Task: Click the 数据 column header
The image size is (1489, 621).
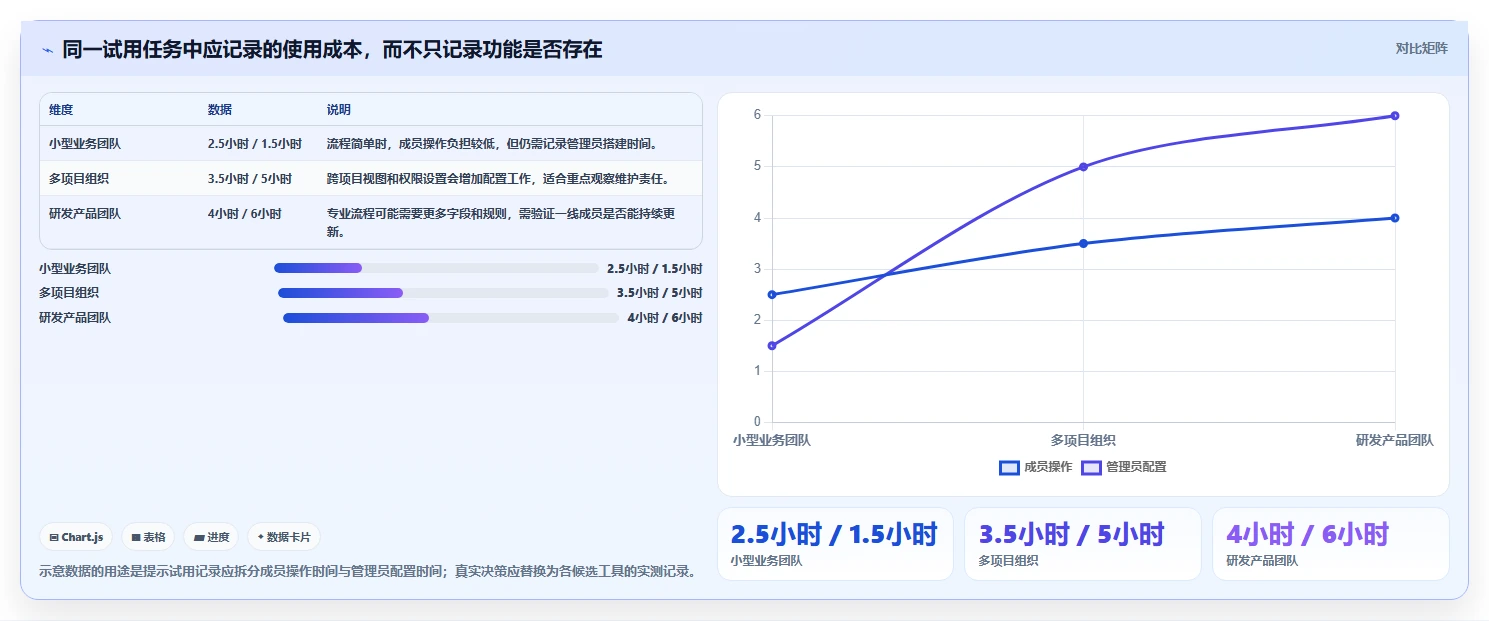Action: [x=220, y=110]
